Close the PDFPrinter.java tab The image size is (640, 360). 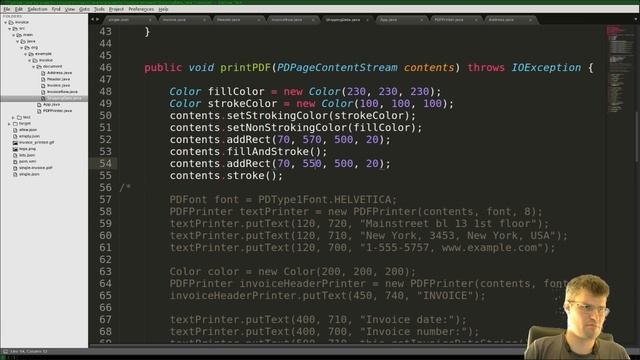pos(476,20)
